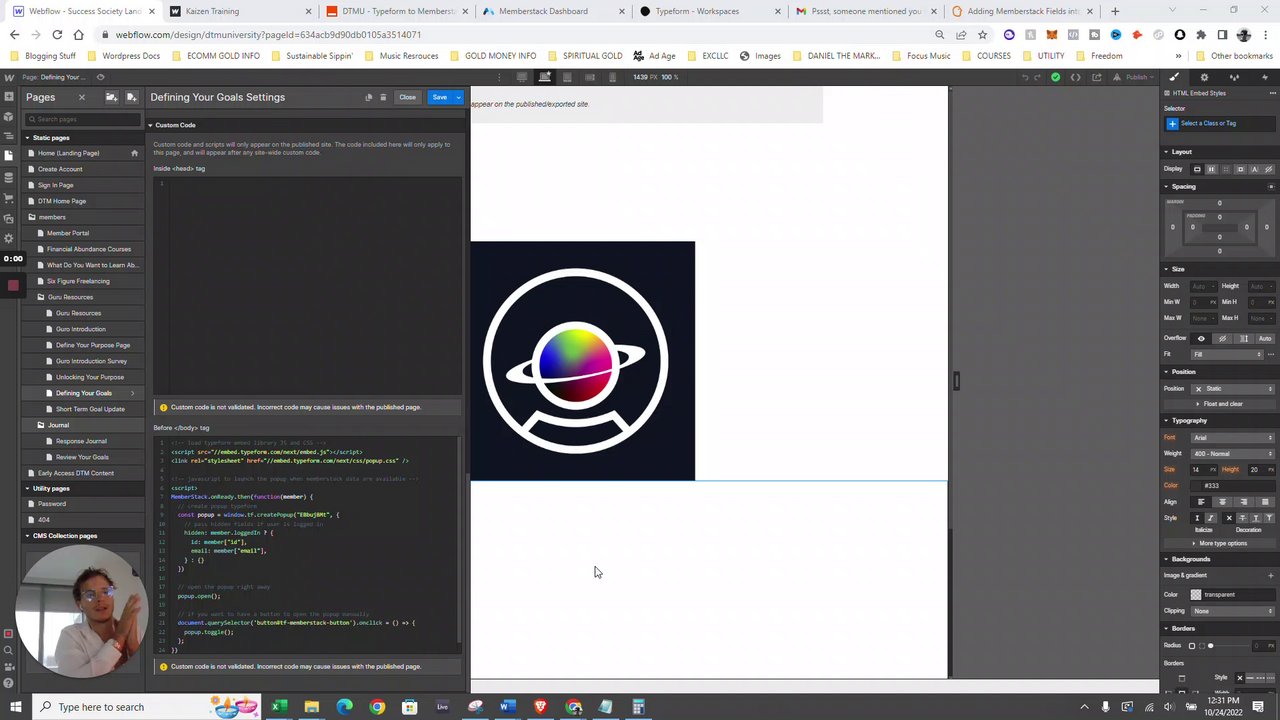Switch to the element Settings gear tab

click(1204, 77)
